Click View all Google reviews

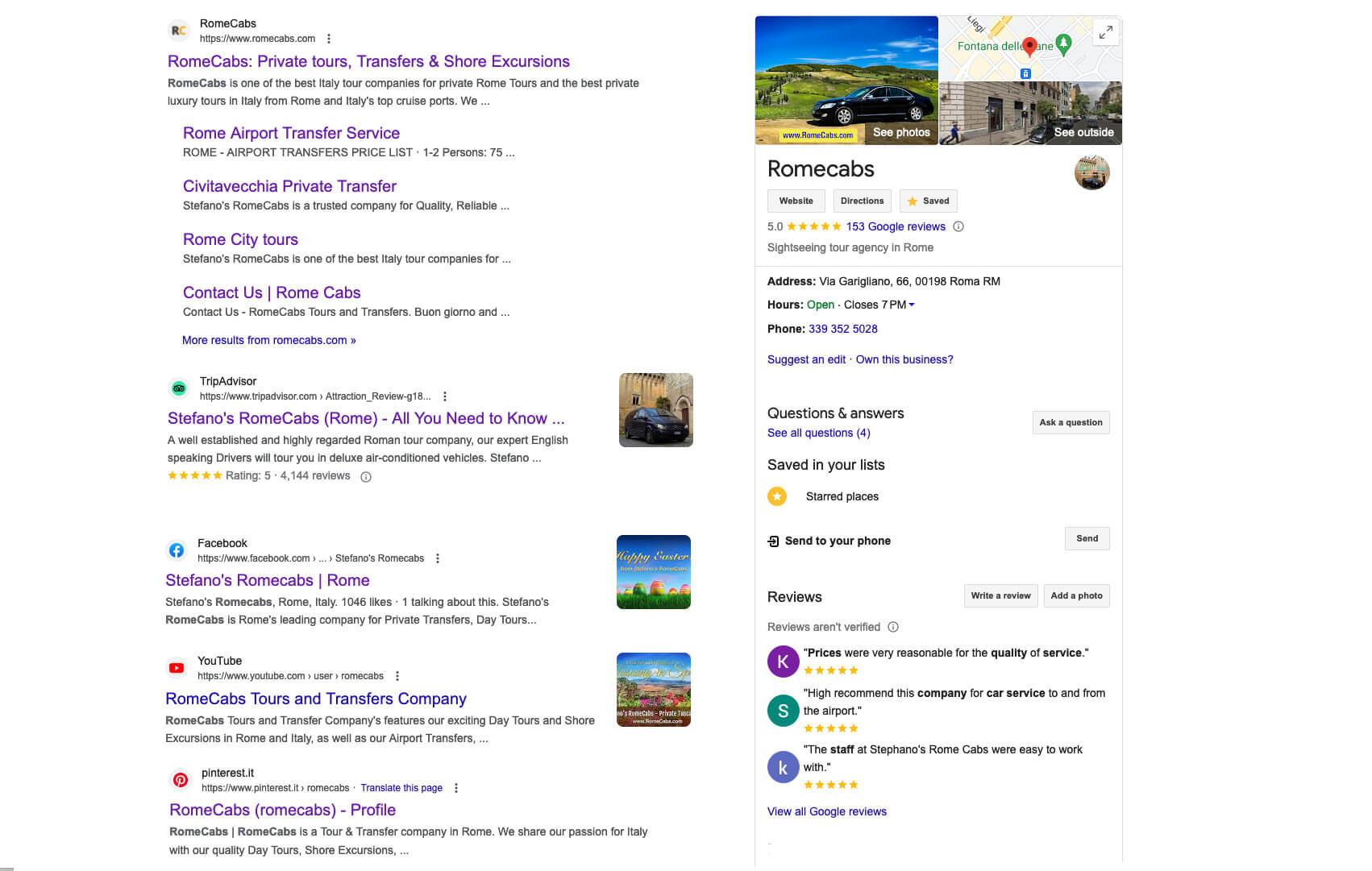pyautogui.click(x=827, y=811)
